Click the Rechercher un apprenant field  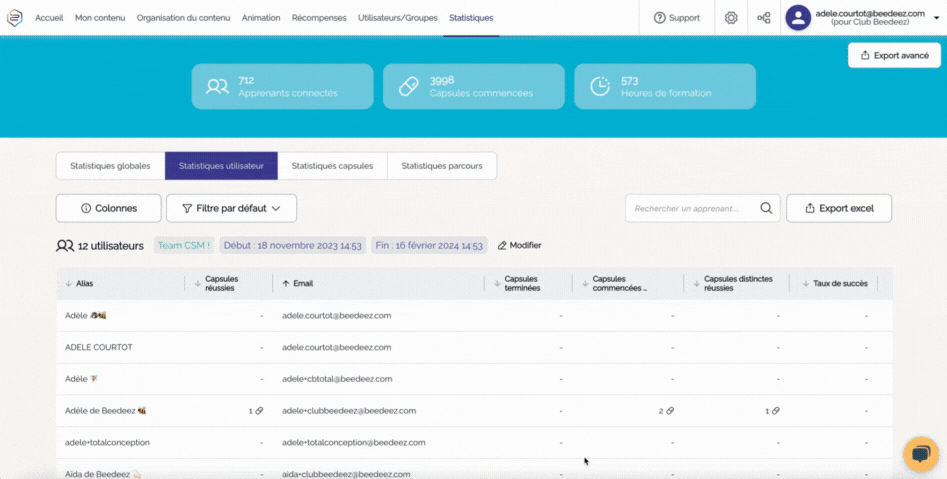[x=690, y=208]
